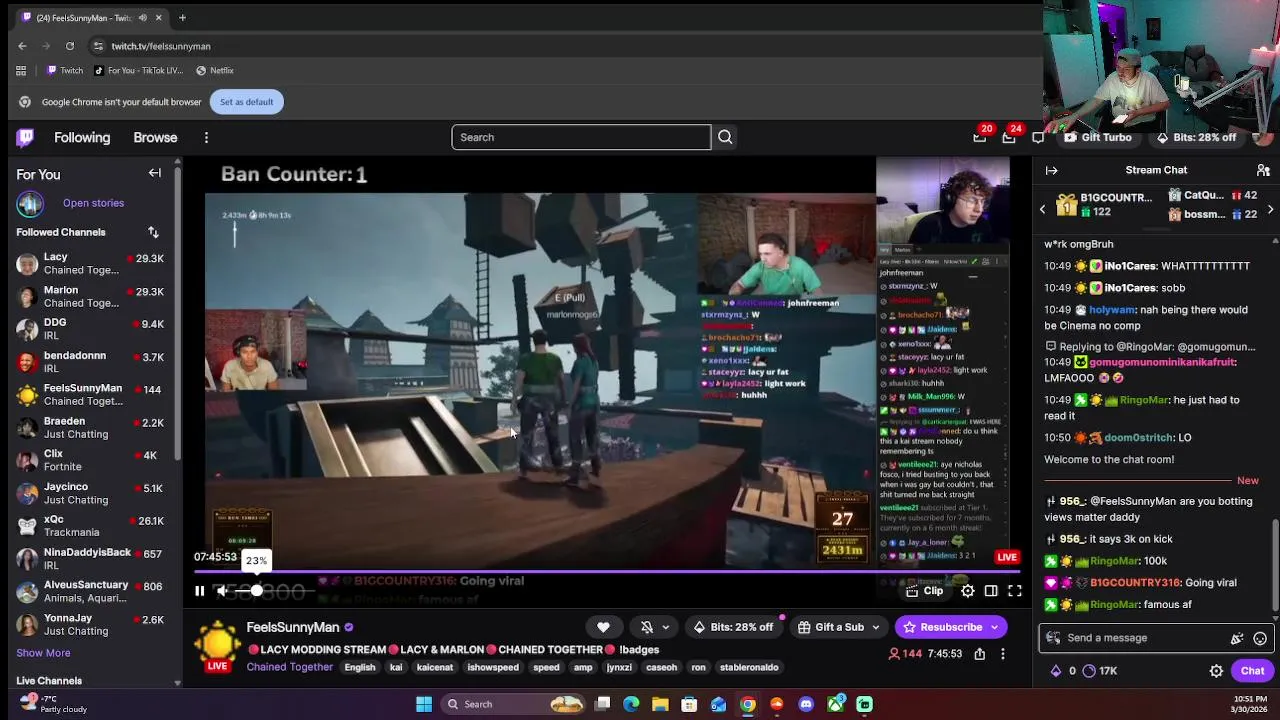
Task: Open channel more options three dots
Action: [x=1003, y=654]
